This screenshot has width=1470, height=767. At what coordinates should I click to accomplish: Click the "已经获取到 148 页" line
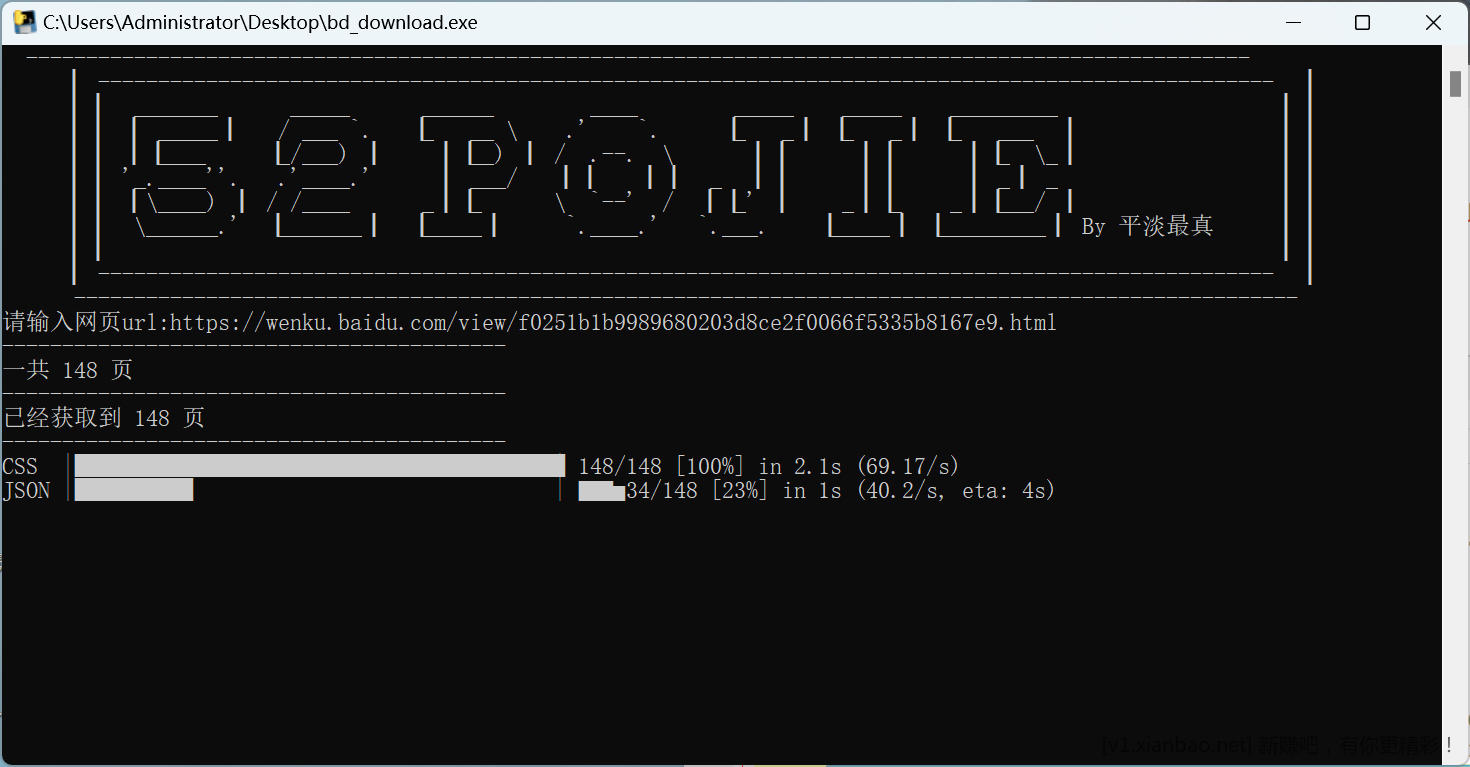[104, 418]
